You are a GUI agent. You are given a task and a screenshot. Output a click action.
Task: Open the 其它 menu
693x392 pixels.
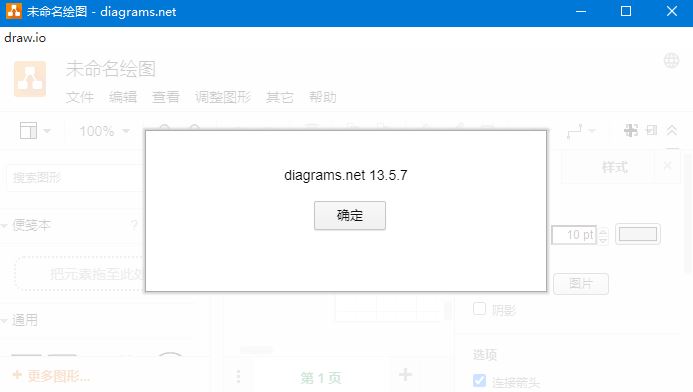(280, 97)
